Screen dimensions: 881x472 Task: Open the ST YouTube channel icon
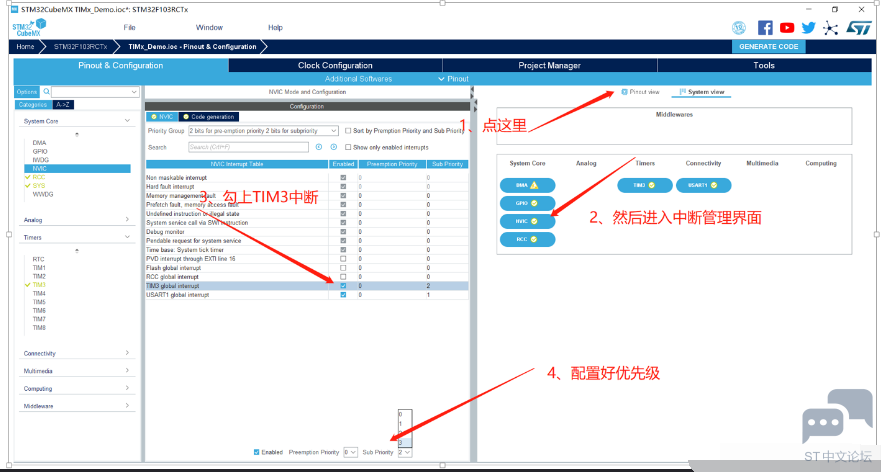click(x=787, y=28)
